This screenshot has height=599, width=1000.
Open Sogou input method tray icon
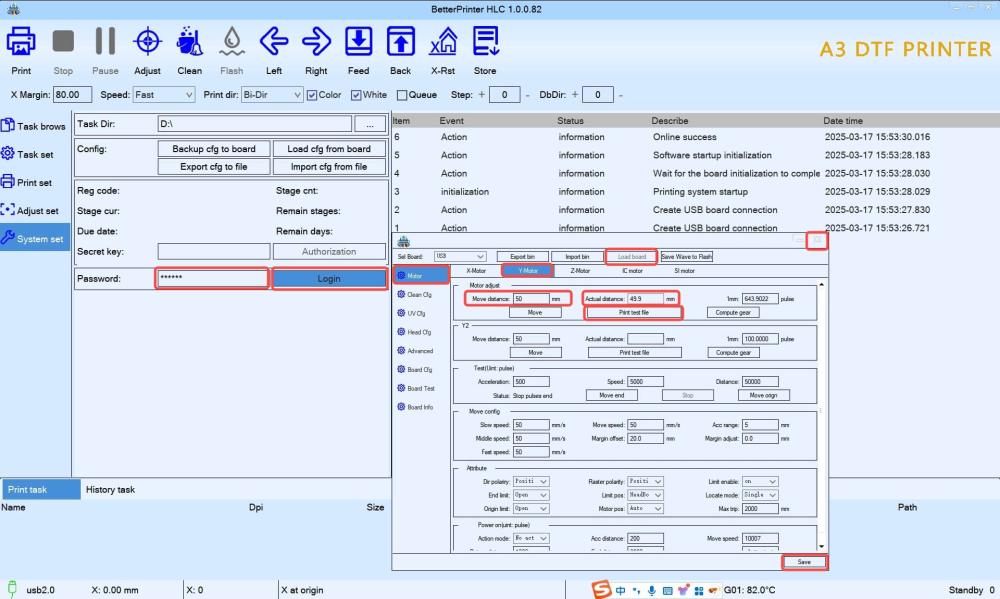click(601, 589)
